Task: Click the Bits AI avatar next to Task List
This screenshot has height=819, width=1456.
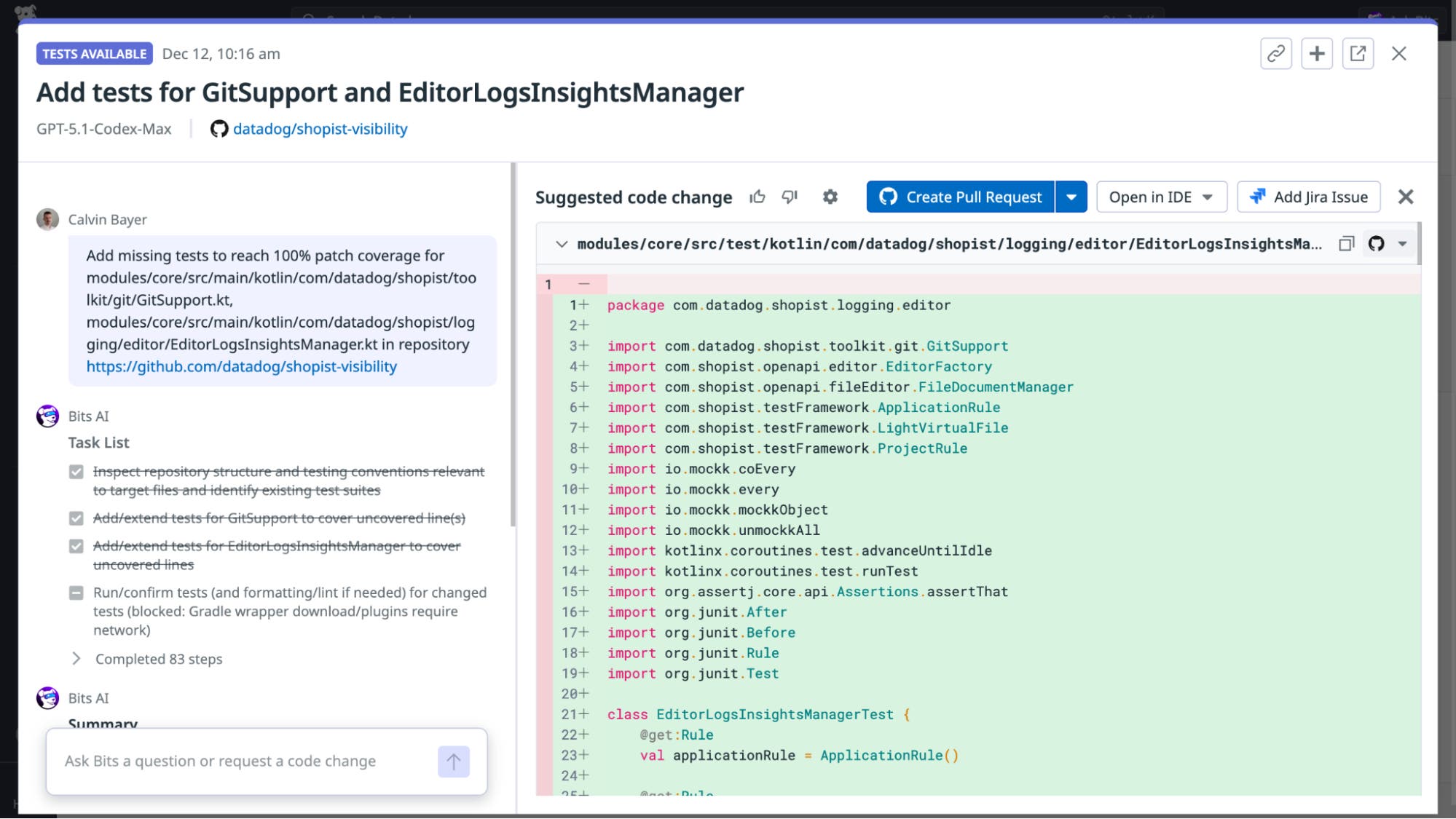Action: click(x=47, y=416)
